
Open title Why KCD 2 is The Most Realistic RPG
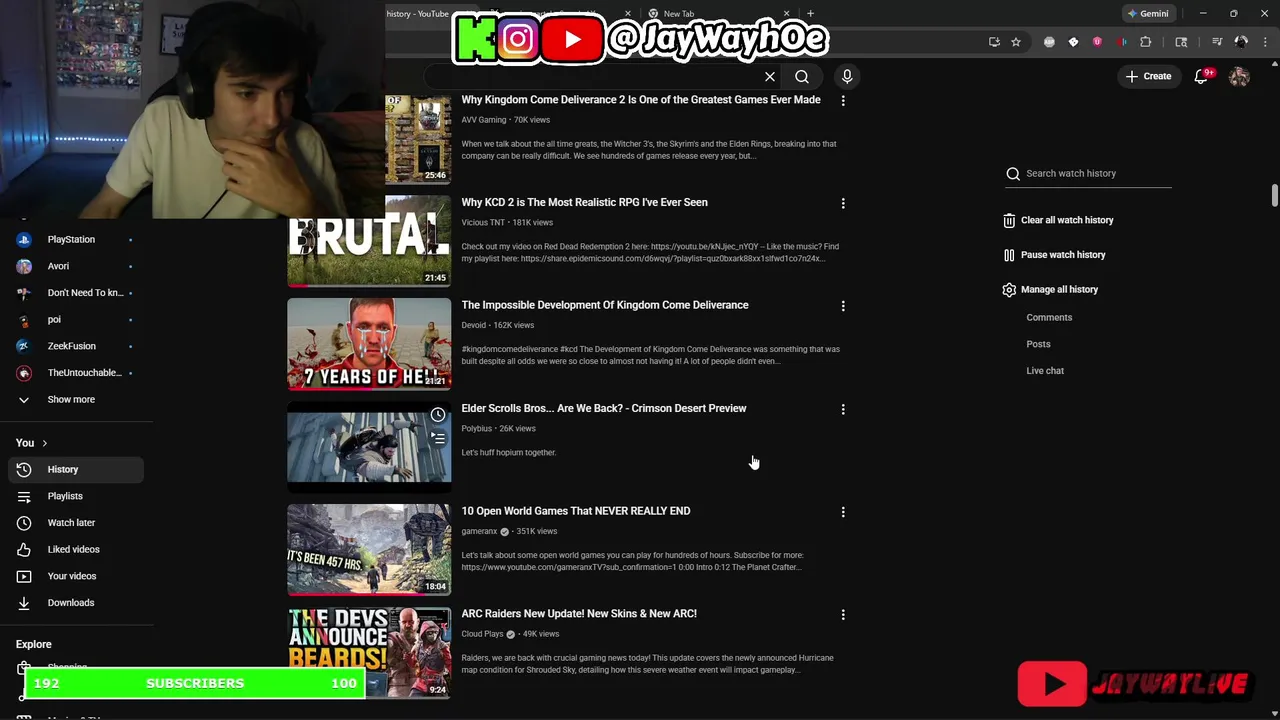(584, 203)
